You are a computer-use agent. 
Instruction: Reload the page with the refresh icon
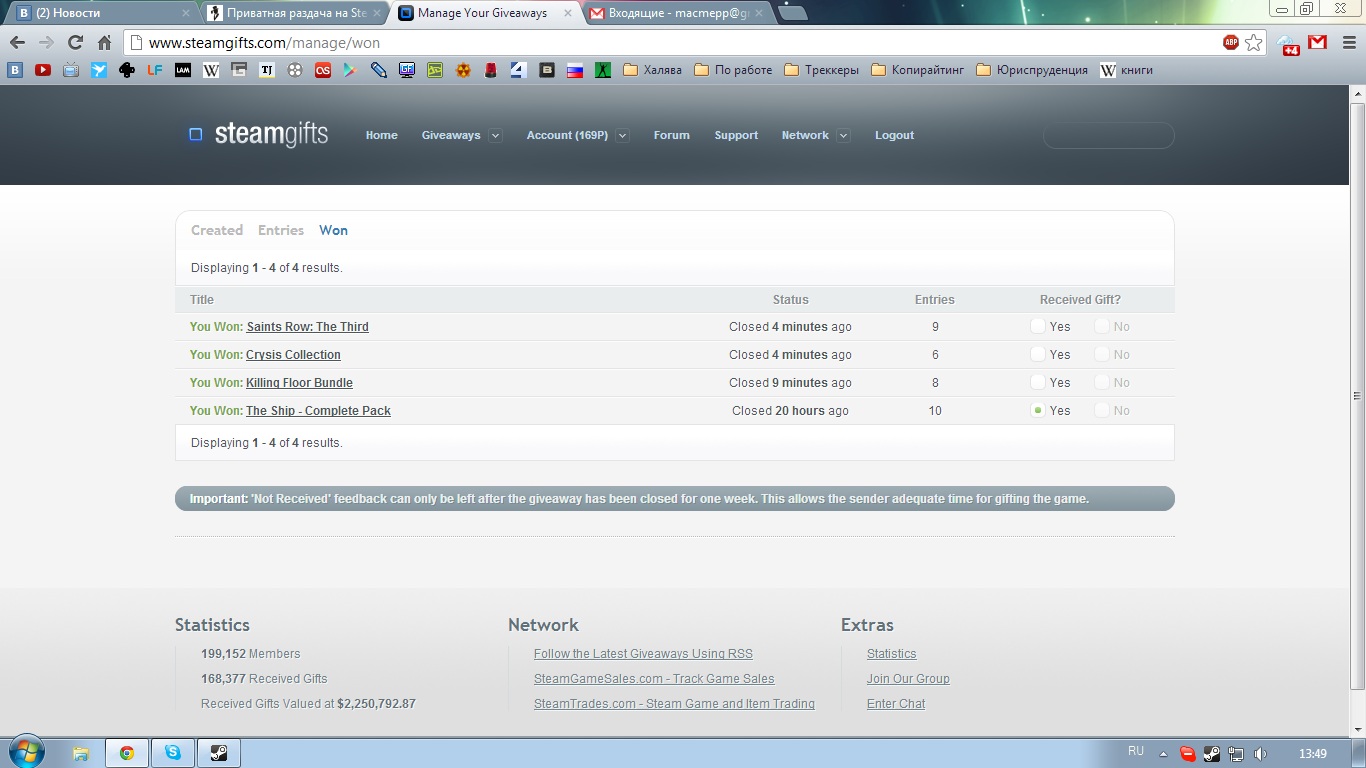[x=75, y=42]
